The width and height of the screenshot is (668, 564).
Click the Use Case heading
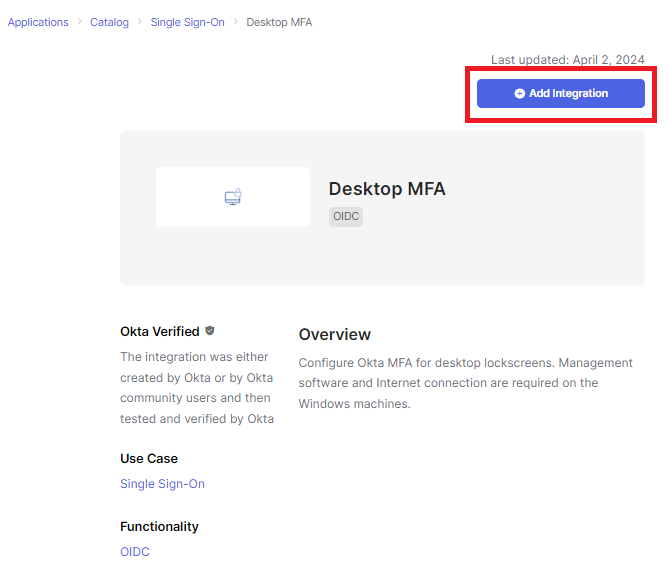coord(149,458)
